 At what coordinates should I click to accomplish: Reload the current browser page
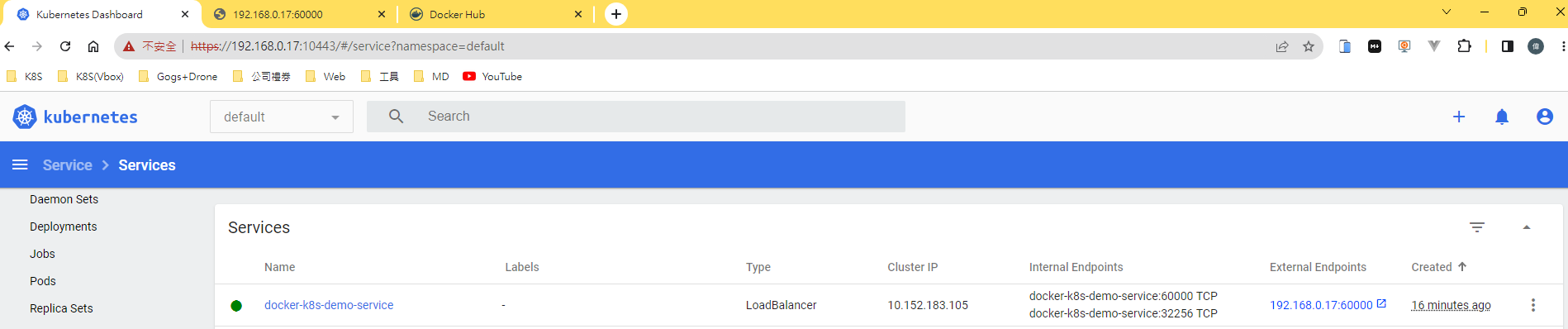[x=65, y=46]
